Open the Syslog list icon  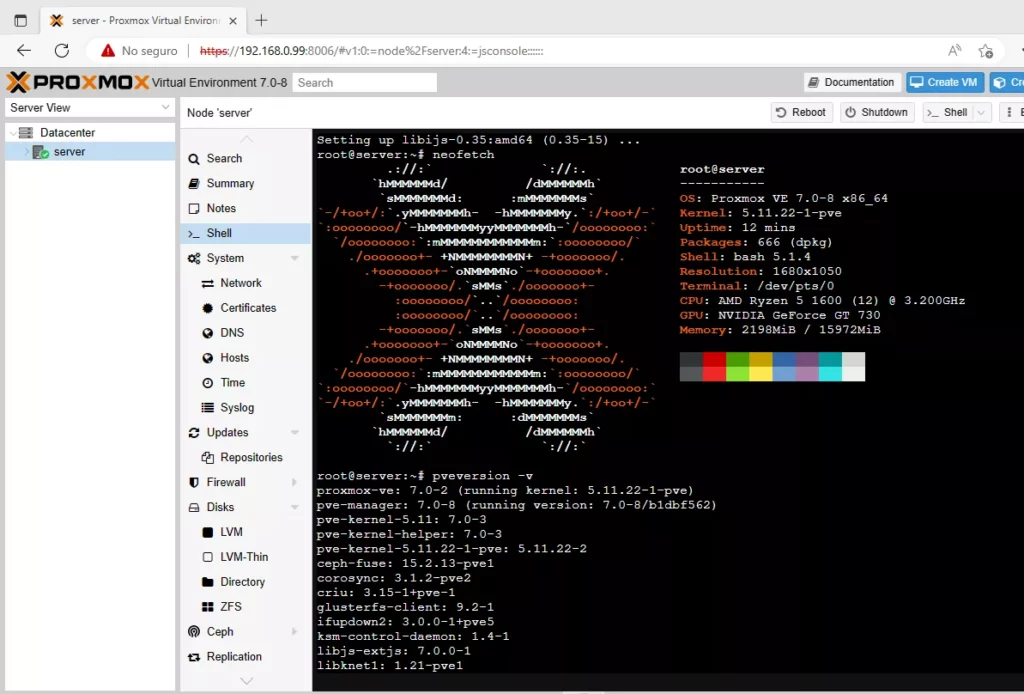point(208,408)
